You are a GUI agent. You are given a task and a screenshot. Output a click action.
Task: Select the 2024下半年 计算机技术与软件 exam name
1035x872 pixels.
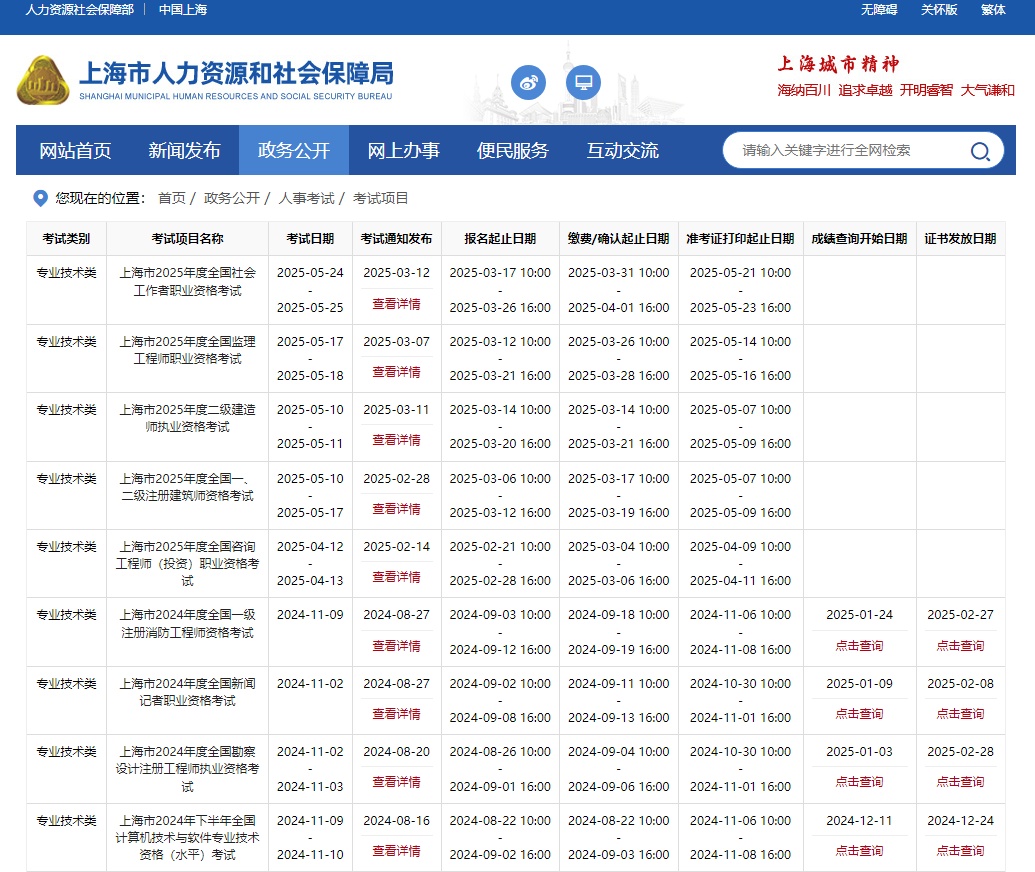point(187,838)
